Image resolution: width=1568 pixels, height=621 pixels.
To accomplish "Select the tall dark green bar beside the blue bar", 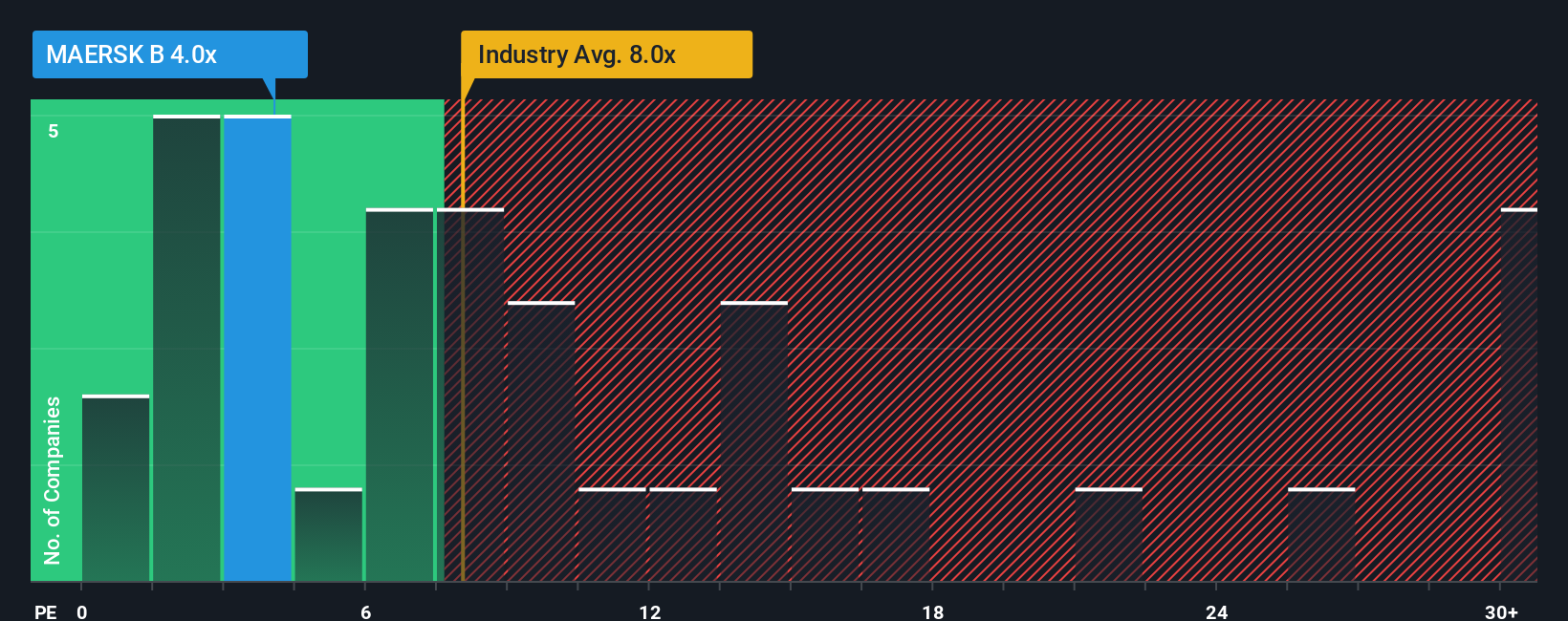I will (186, 348).
